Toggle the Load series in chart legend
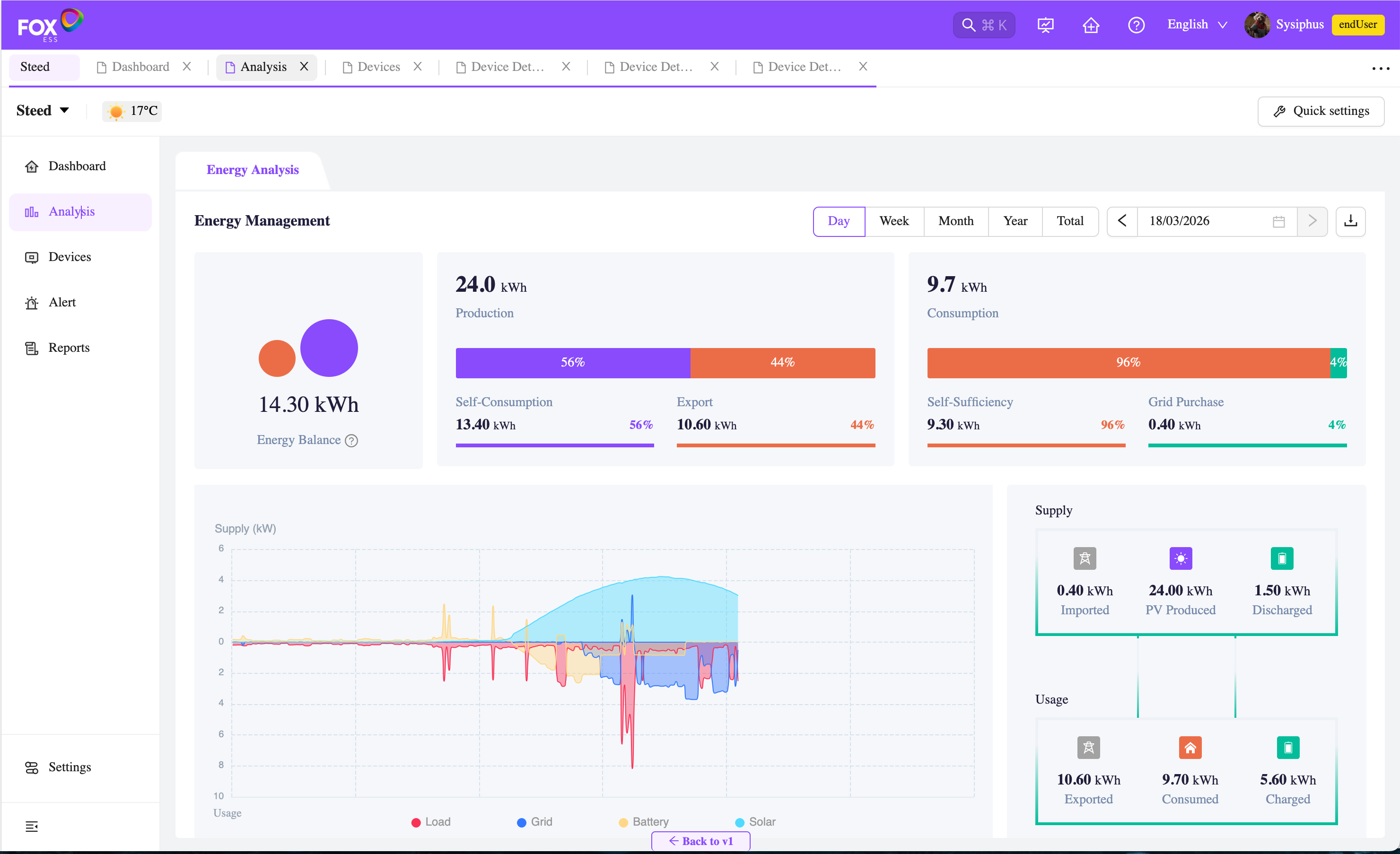Viewport: 1400px width, 854px height. point(431,822)
